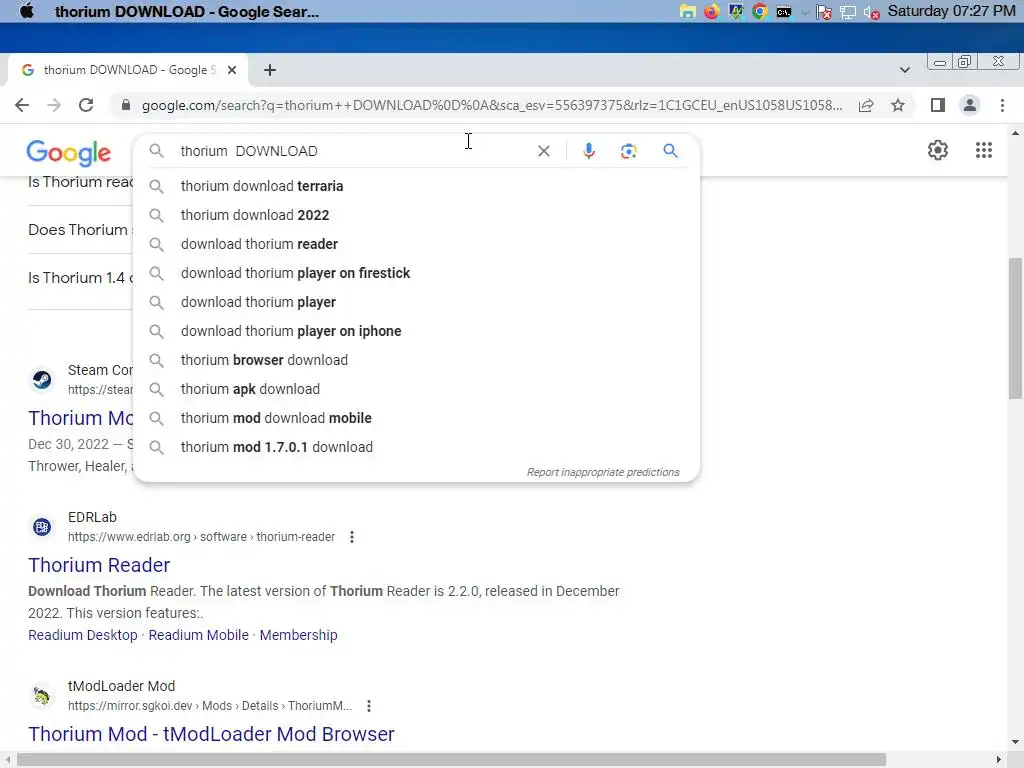
Task: Click inside the Google search field
Action: [353, 151]
